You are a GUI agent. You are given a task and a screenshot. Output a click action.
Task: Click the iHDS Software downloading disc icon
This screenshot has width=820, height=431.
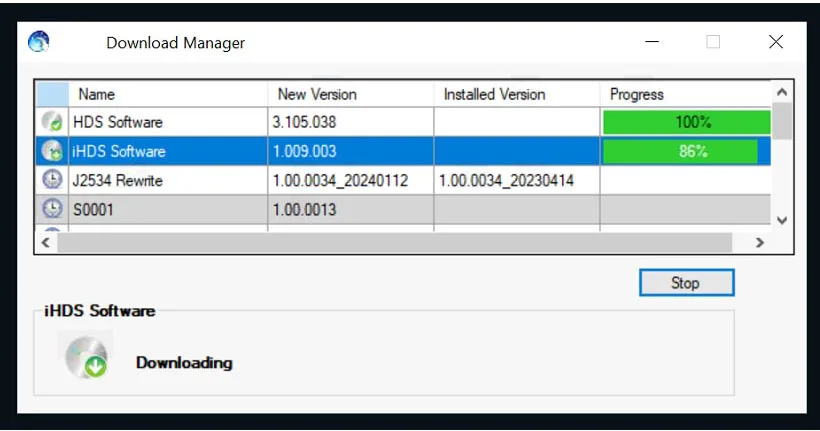coord(52,151)
